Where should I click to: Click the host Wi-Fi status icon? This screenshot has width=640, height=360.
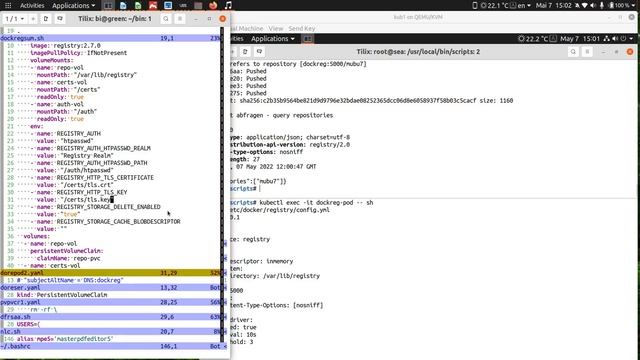[x=584, y=5]
